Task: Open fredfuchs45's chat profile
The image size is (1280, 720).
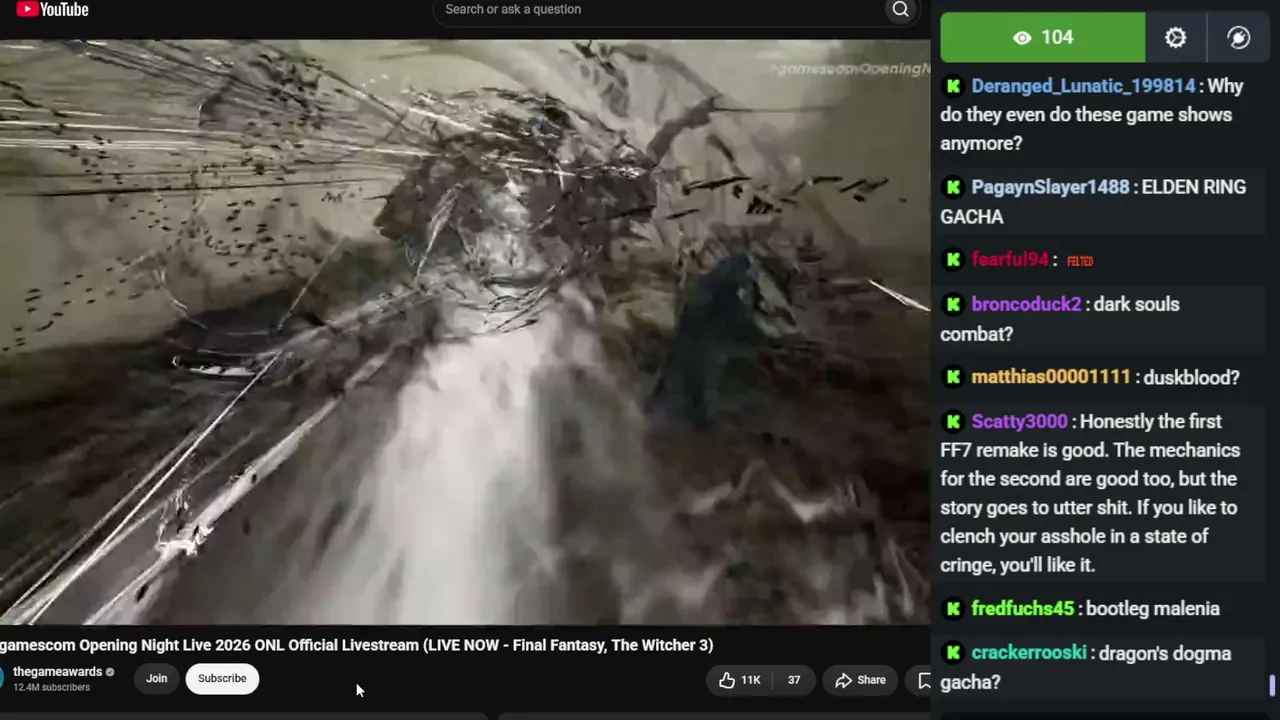Action: click(x=1022, y=608)
